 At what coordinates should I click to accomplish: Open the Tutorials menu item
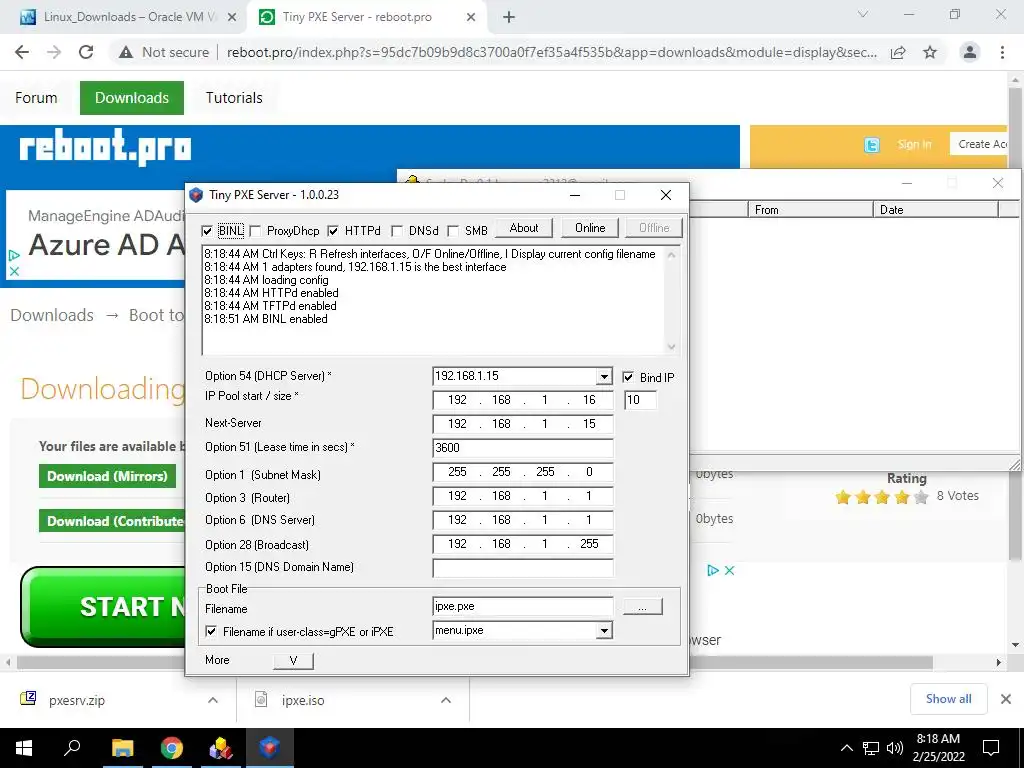[x=234, y=98]
